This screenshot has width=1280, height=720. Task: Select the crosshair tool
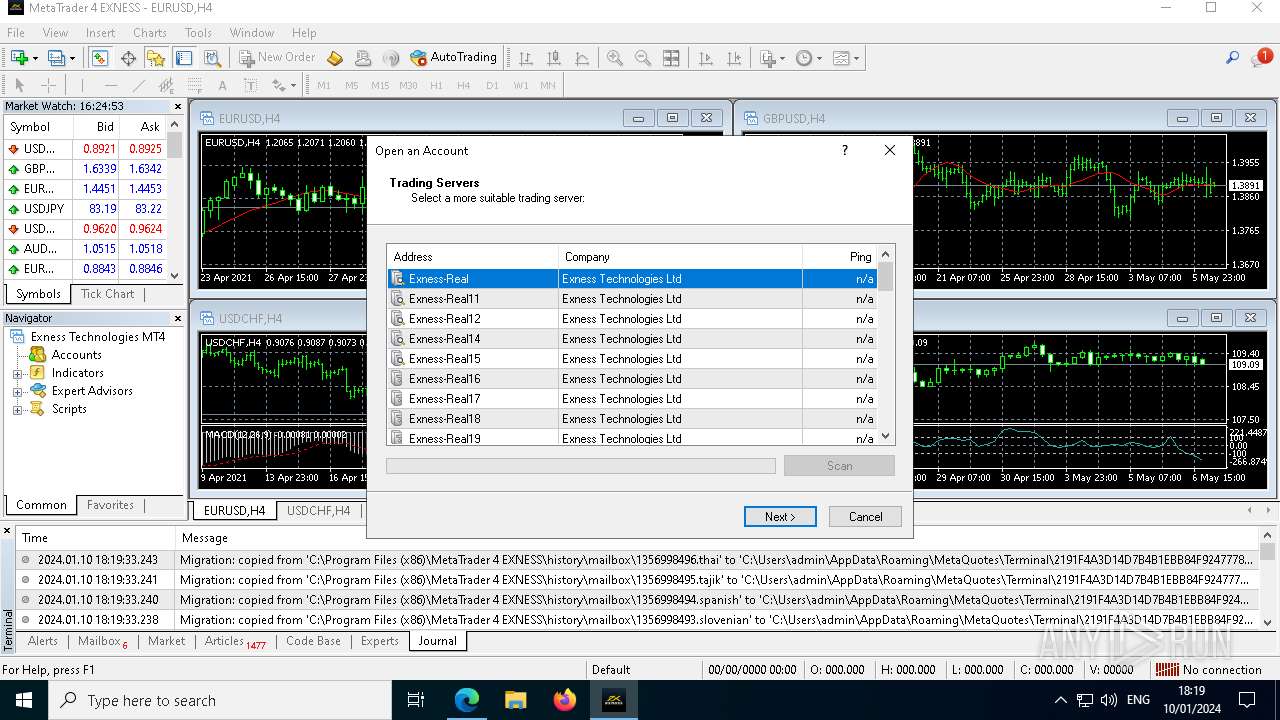pos(47,85)
